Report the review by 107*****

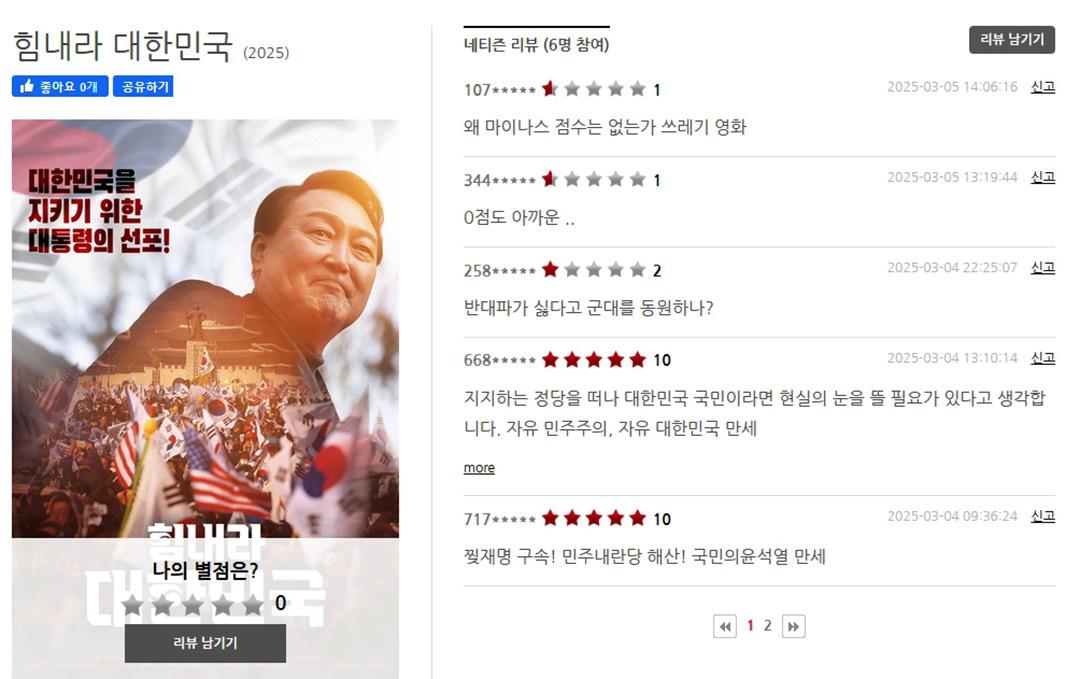pyautogui.click(x=1043, y=87)
